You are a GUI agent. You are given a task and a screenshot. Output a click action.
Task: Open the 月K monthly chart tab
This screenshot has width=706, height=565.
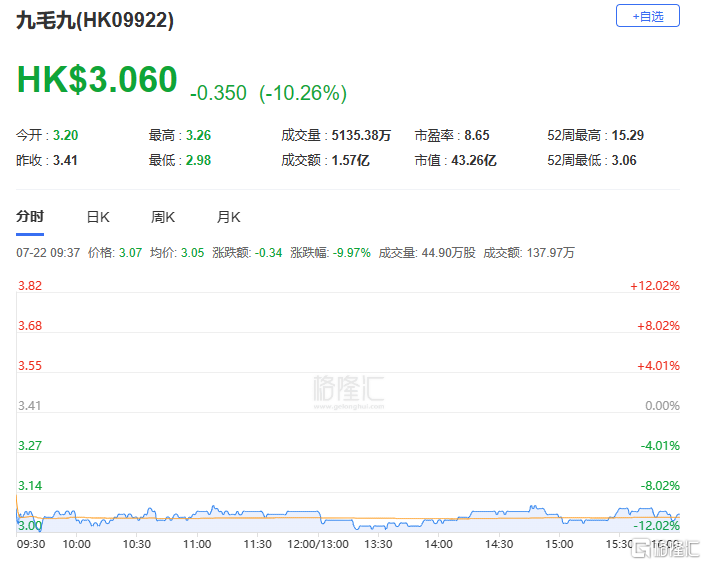tap(228, 217)
